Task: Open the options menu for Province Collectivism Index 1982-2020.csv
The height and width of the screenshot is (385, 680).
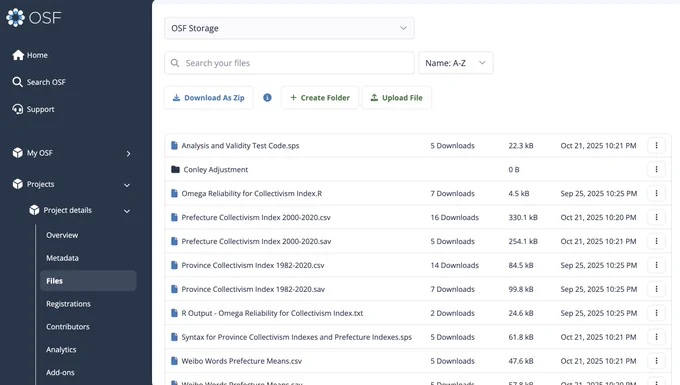Action: click(x=656, y=265)
